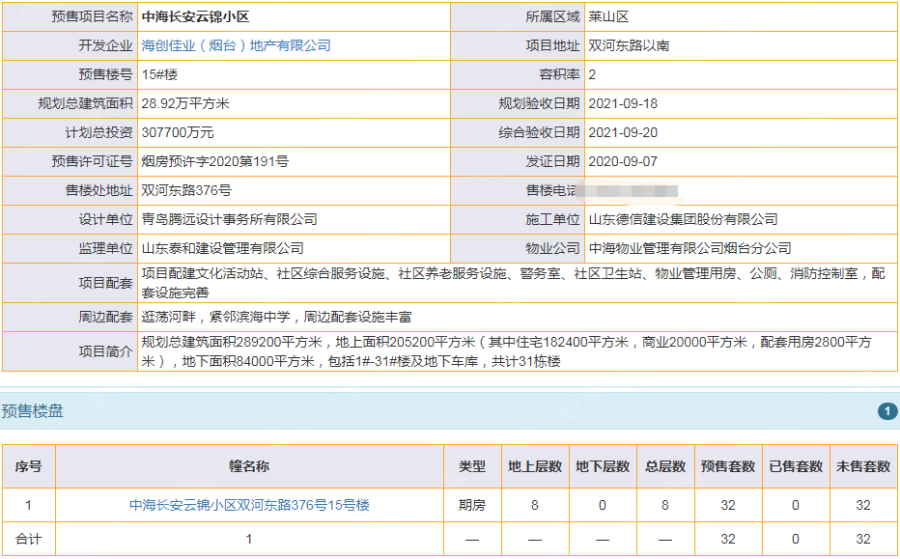Select the 项目简介 field label

pos(106,351)
